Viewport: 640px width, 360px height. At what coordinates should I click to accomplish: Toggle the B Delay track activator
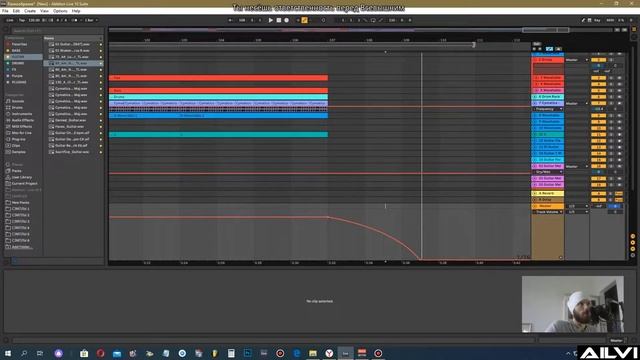pos(598,200)
